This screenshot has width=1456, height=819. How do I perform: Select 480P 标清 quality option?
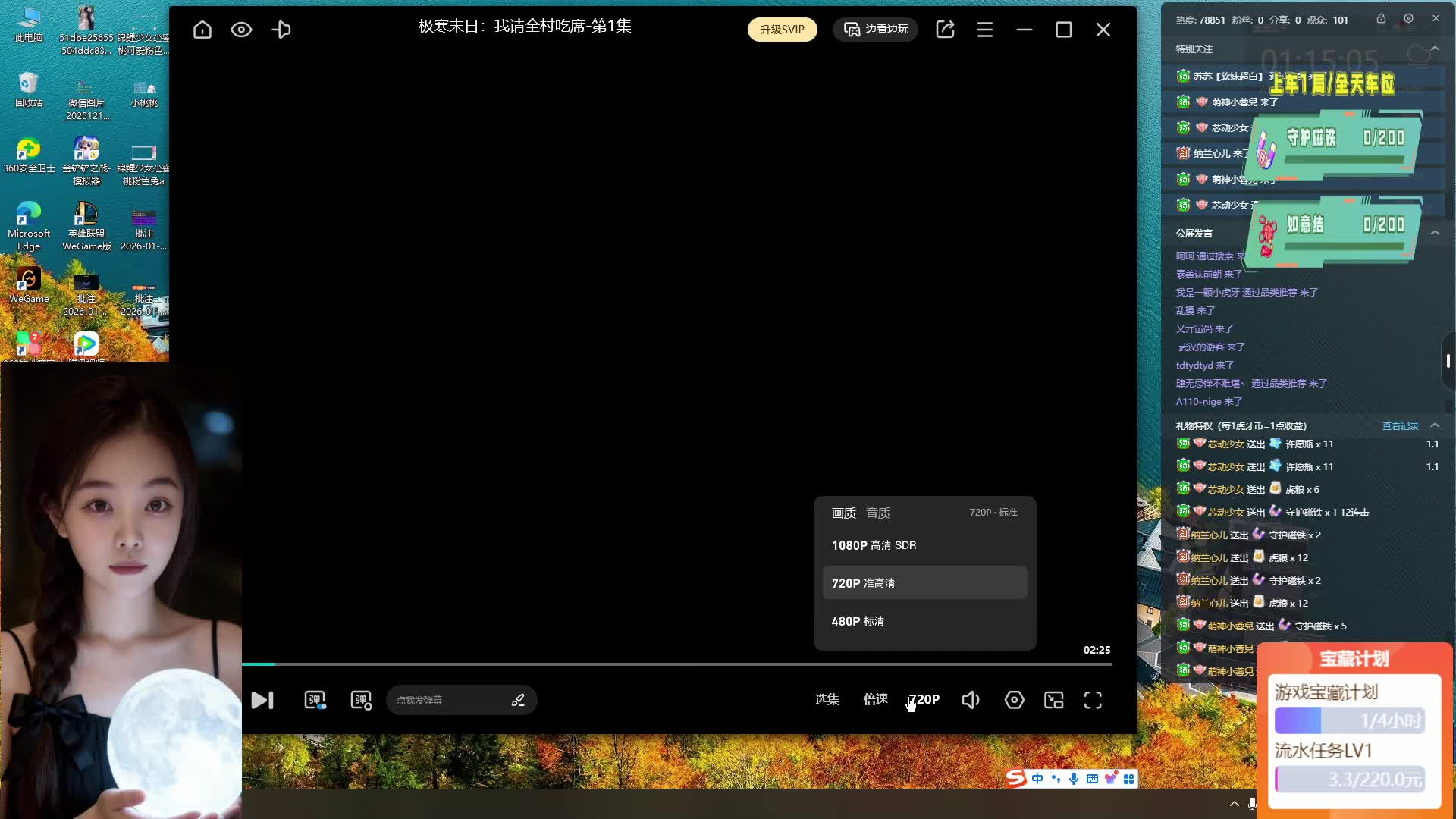pos(858,621)
